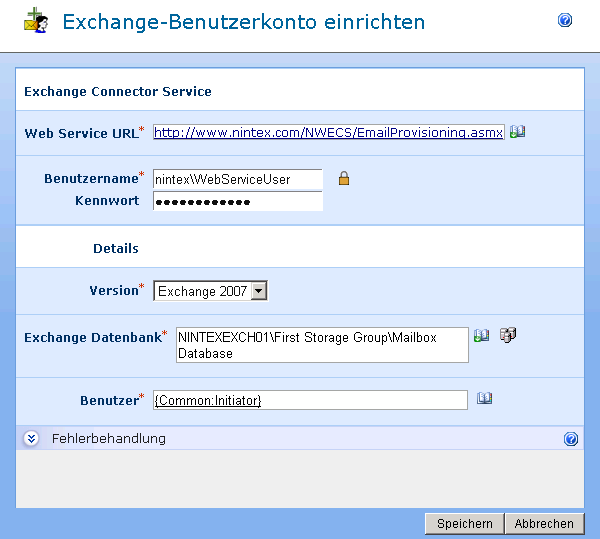Open the database picker icon for Exchange Datenbank
Image resolution: width=600 pixels, height=539 pixels.
pyautogui.click(x=507, y=336)
